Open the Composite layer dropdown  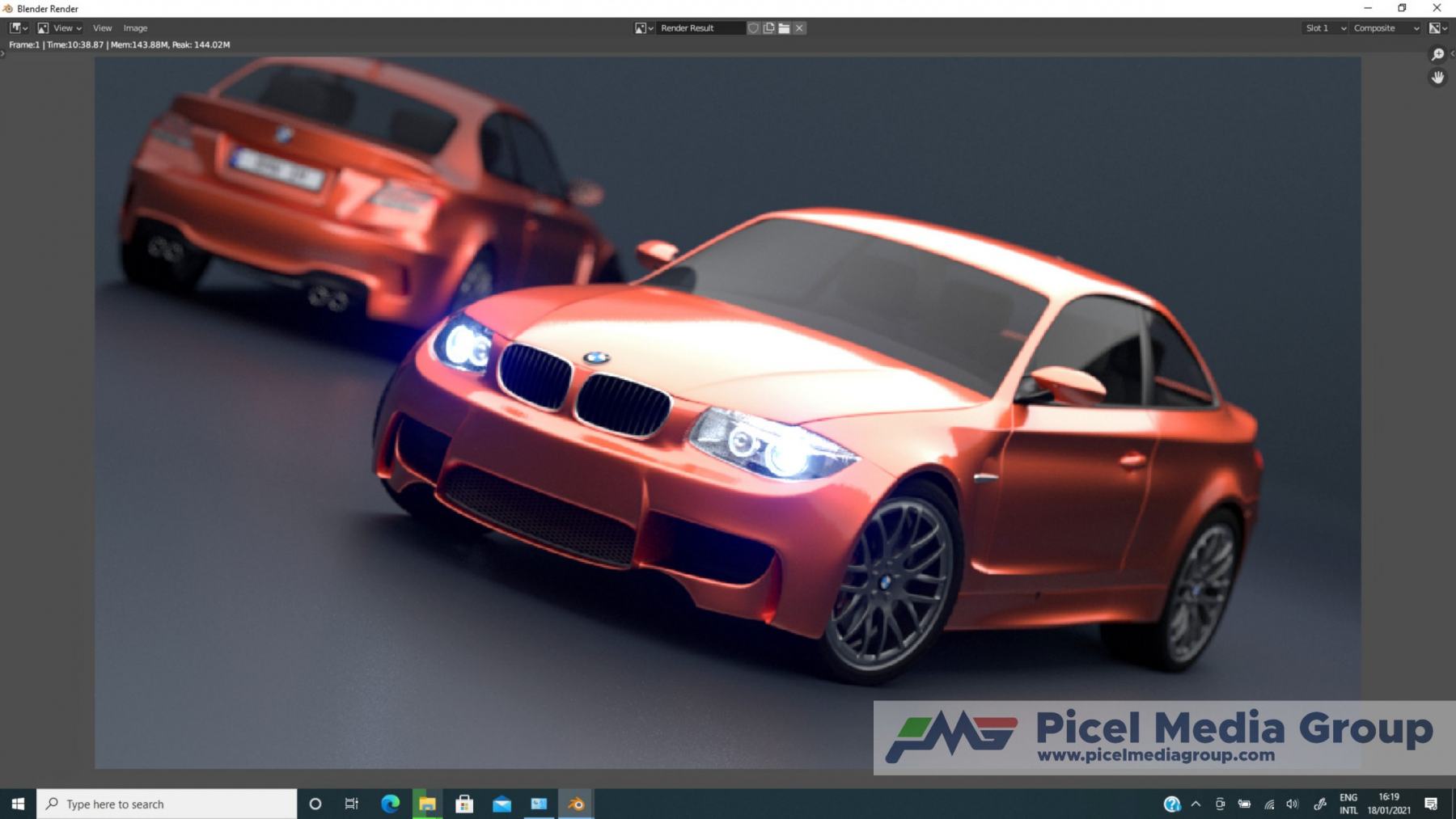point(1386,28)
